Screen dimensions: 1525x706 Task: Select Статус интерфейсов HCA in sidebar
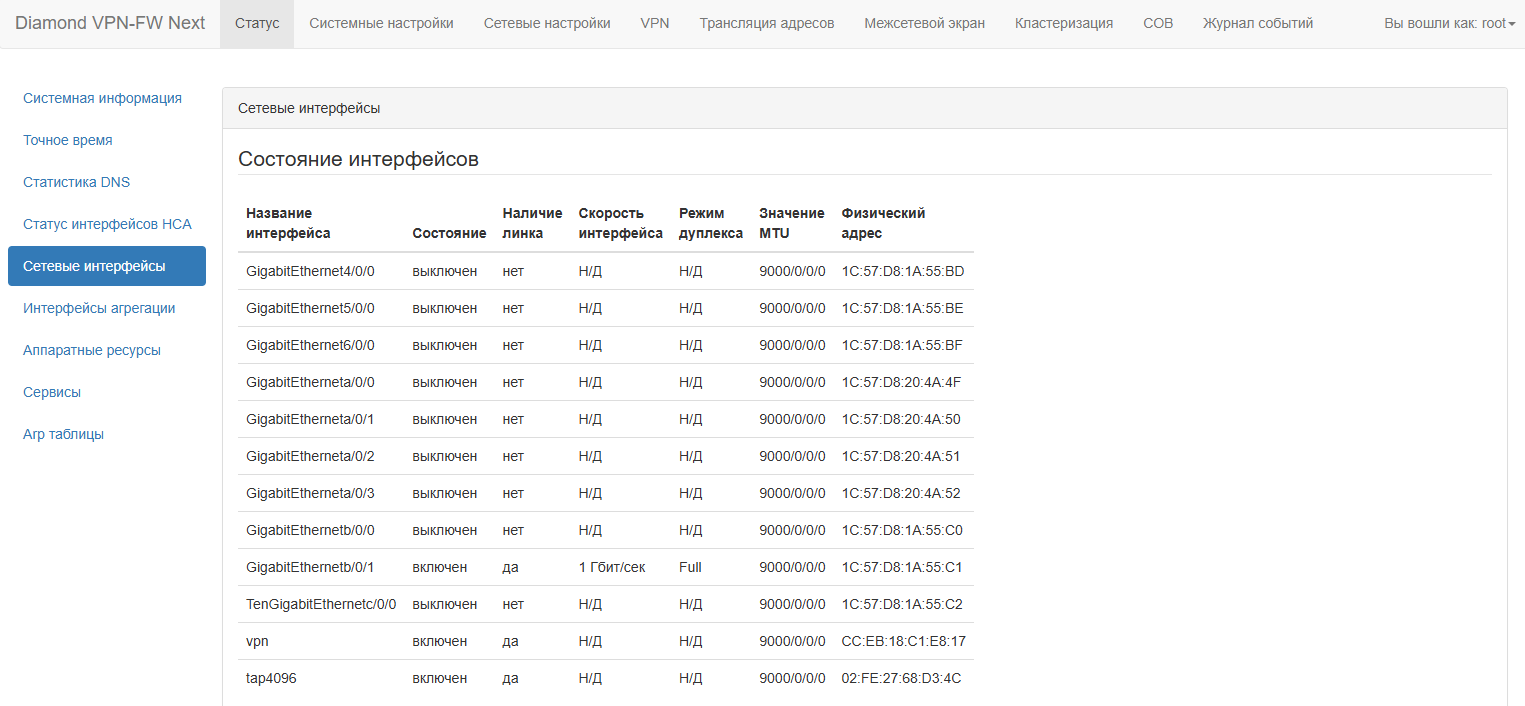(107, 224)
